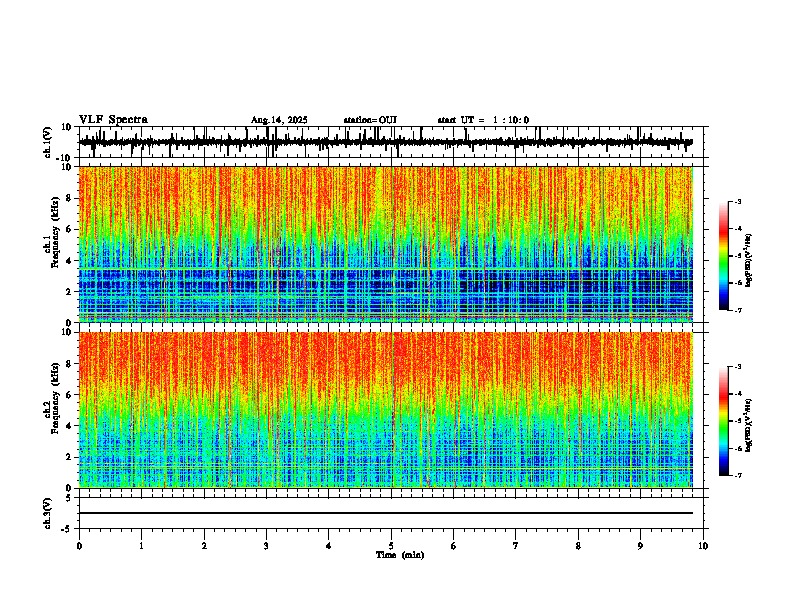The height and width of the screenshot is (612, 792).
Task: Click time axis tick label '5'
Action: coord(391,546)
